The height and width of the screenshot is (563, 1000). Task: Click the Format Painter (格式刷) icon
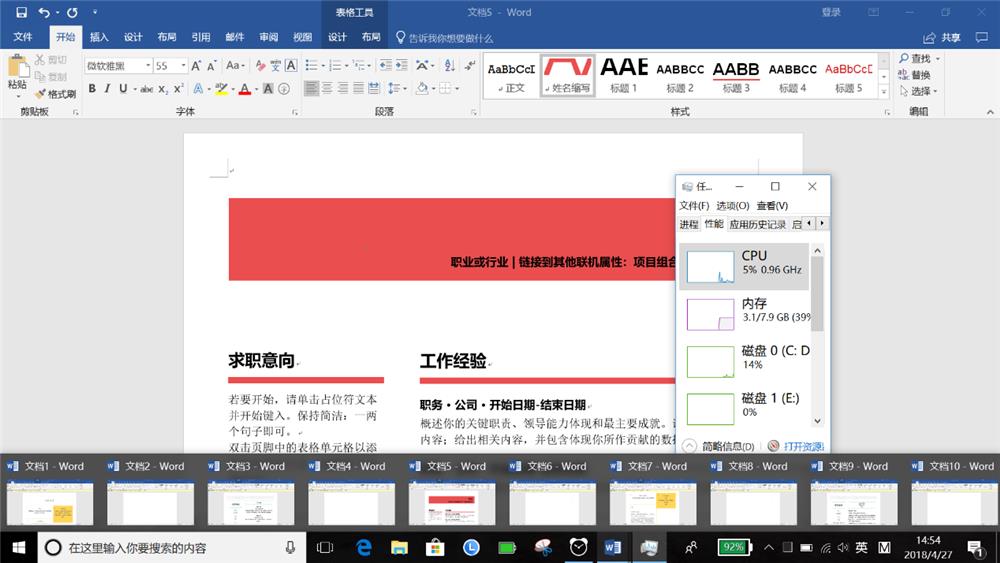(x=55, y=94)
